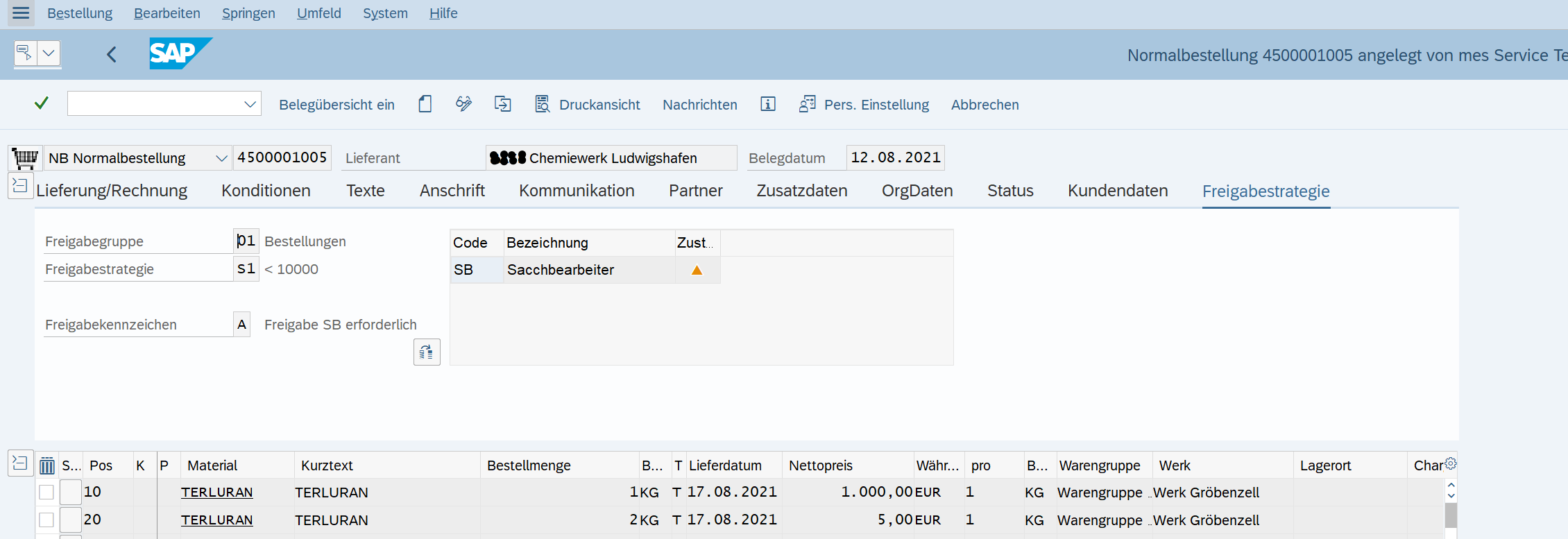1568x539 pixels.
Task: Open the Bestellung menu
Action: (x=80, y=13)
